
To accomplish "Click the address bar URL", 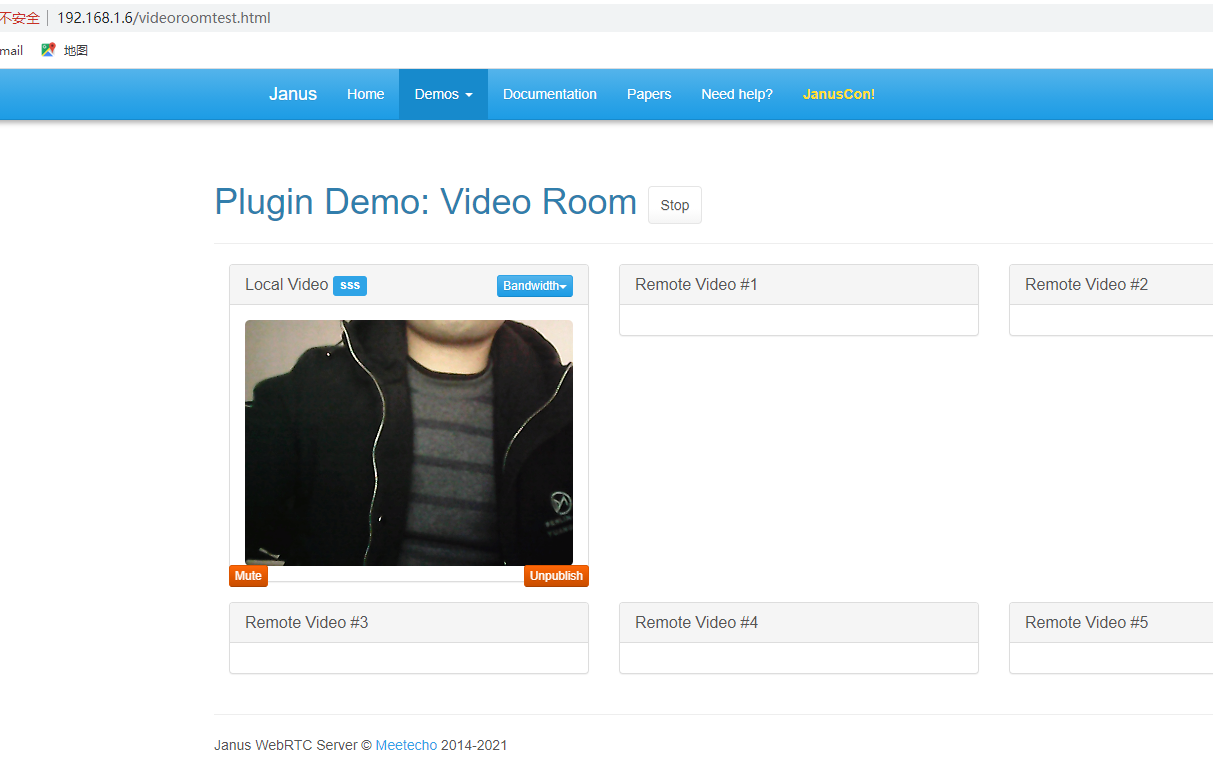I will pos(163,18).
